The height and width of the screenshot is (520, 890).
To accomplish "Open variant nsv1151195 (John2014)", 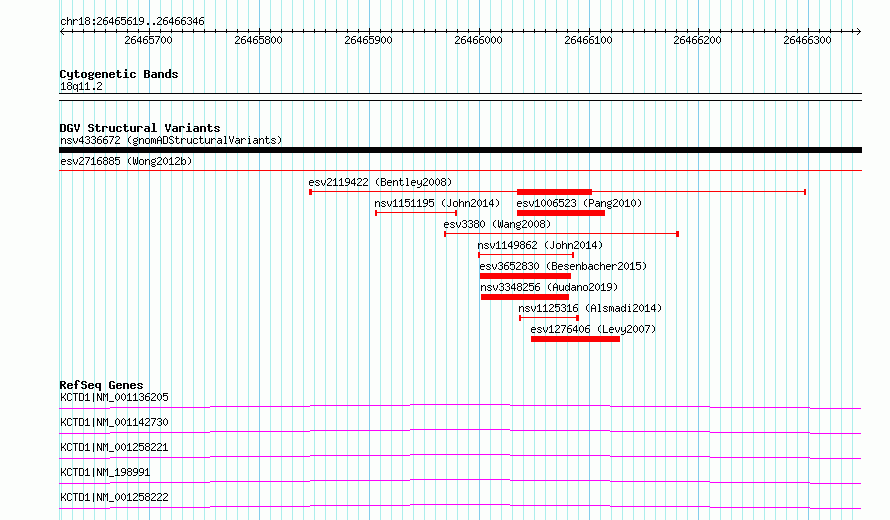I will pos(437,203).
